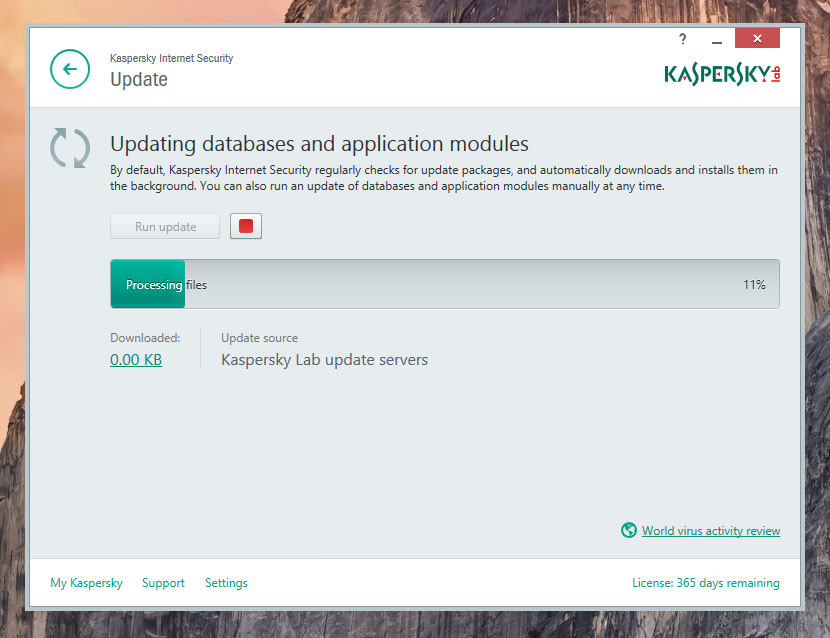This screenshot has width=830, height=638.
Task: Go back with the circular arrow button
Action: coord(70,69)
